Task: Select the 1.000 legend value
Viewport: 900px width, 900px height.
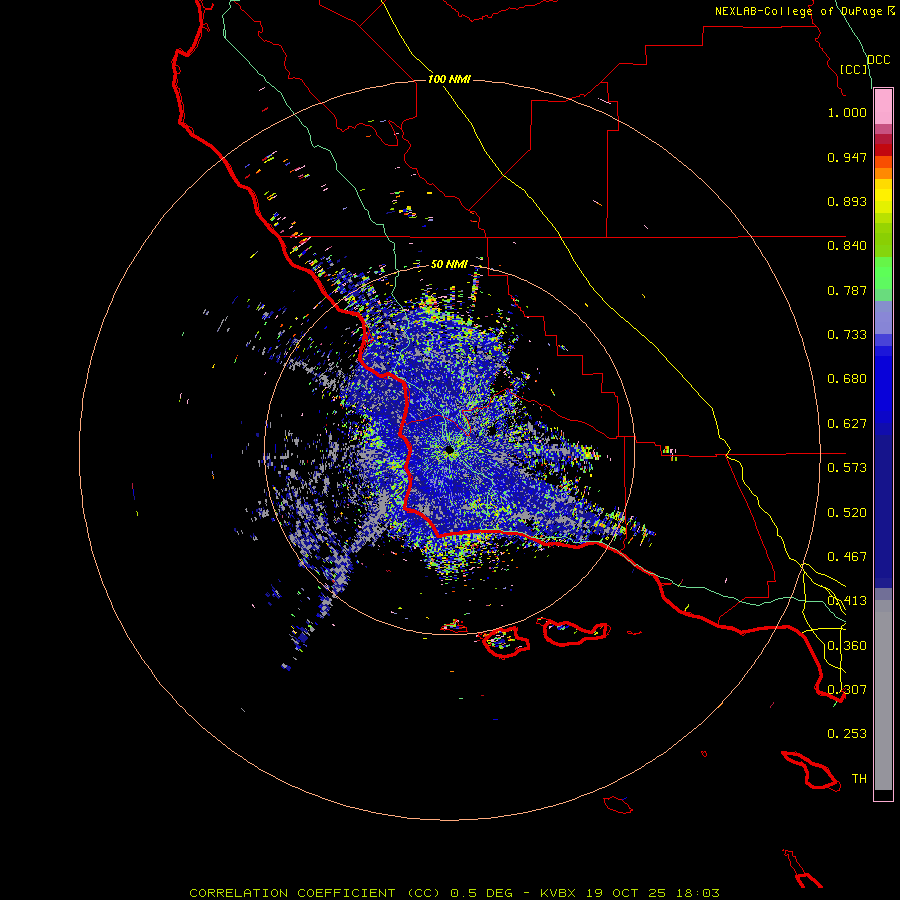Action: (x=847, y=112)
